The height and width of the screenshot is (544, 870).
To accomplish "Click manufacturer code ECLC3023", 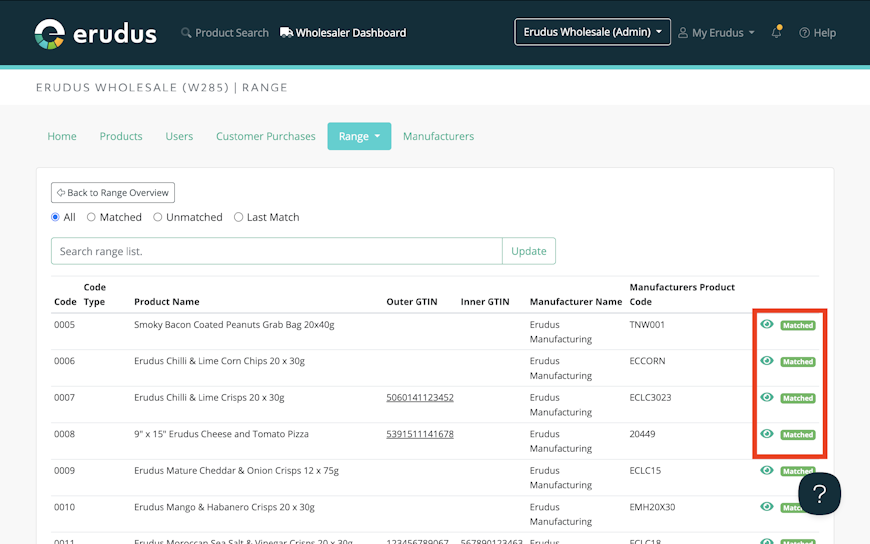I will (x=650, y=397).
